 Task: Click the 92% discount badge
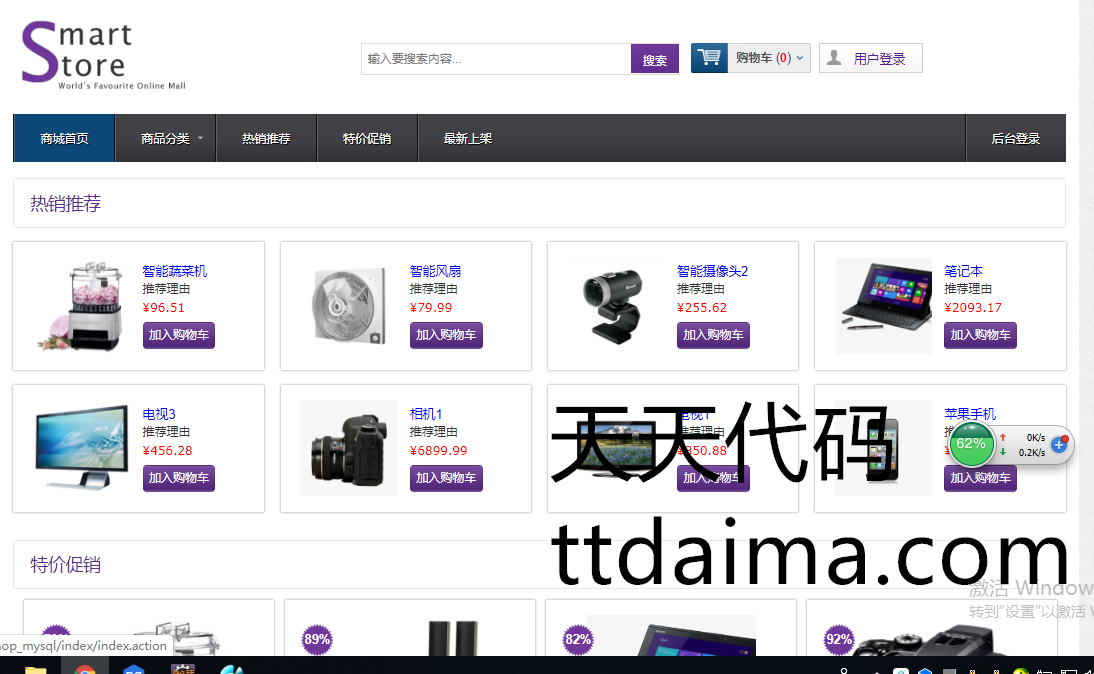pyautogui.click(x=839, y=639)
